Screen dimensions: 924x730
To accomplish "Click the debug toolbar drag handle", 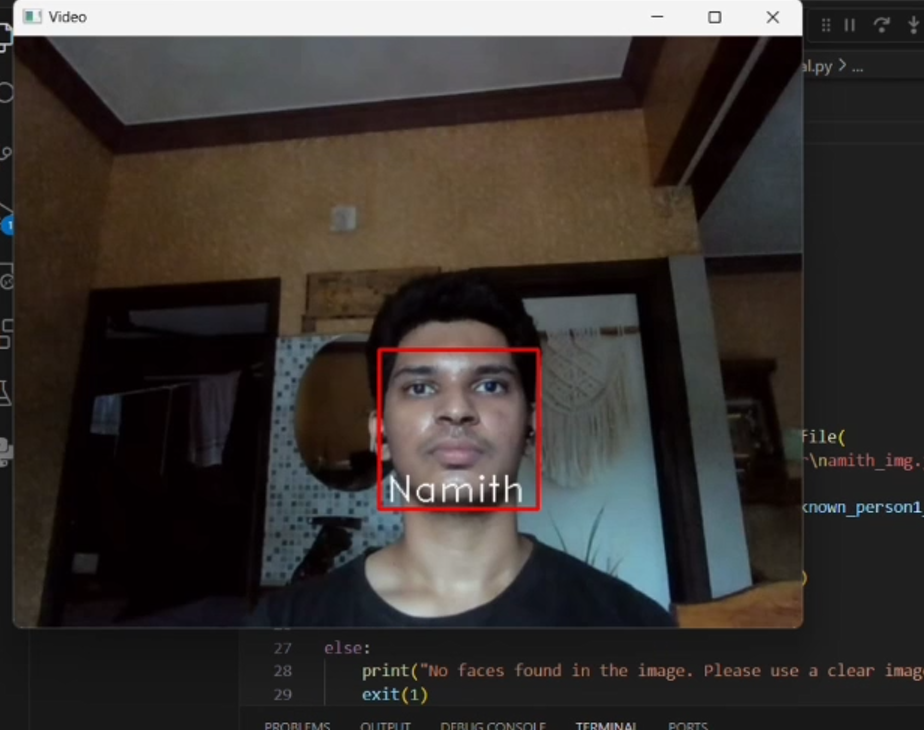I will click(825, 25).
